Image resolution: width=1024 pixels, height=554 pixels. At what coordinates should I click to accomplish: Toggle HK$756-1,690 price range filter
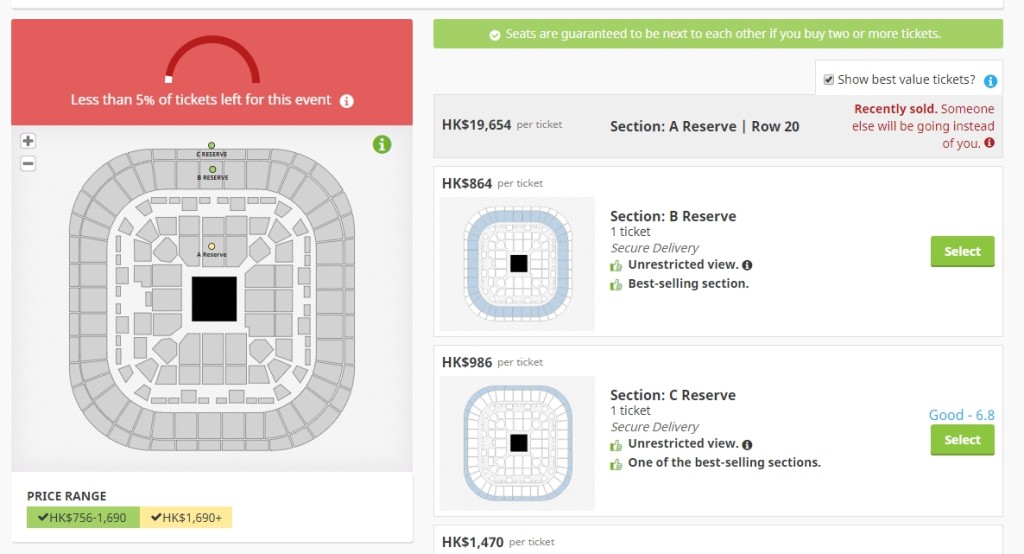pyautogui.click(x=83, y=517)
